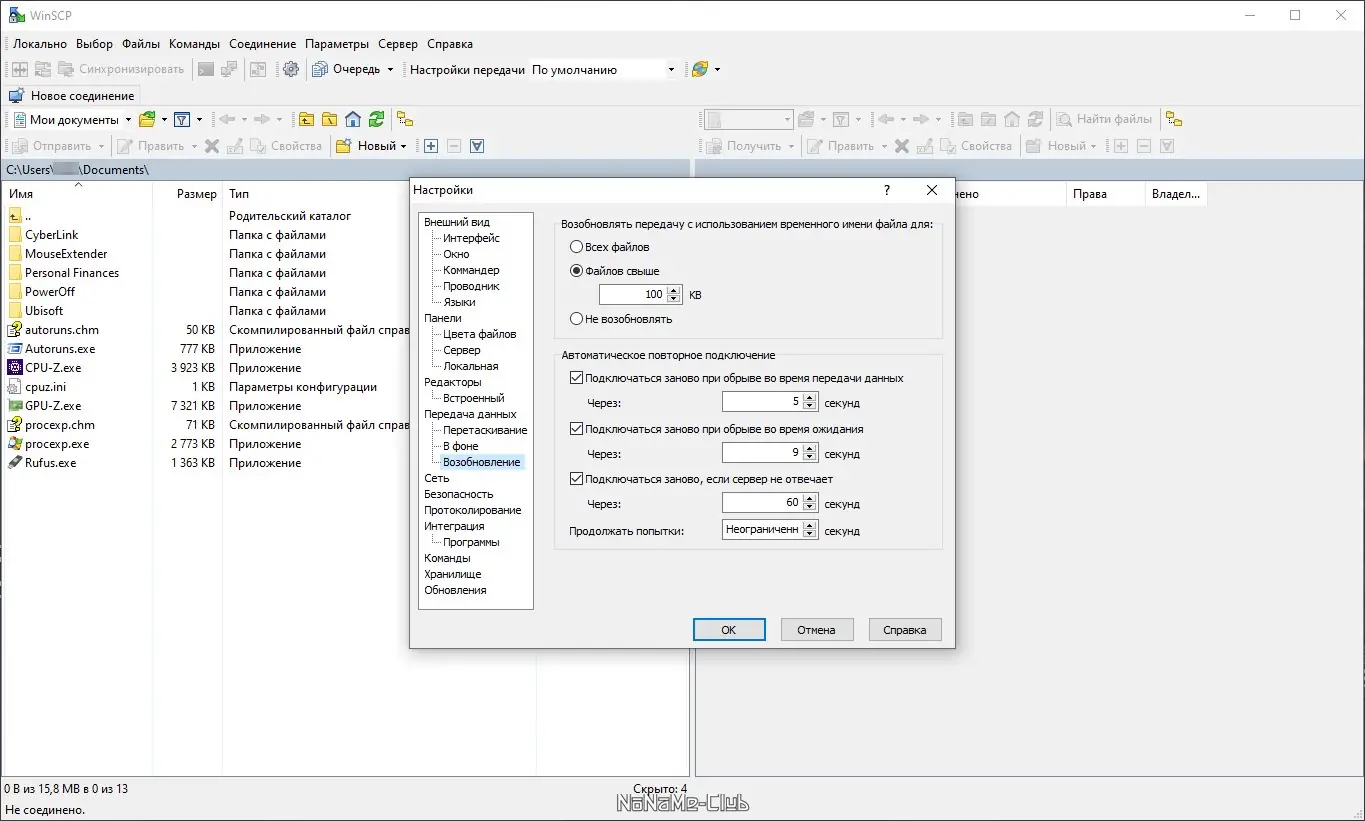This screenshot has width=1365, height=821.
Task: Go to parent directory icon in local panel
Action: 306,119
